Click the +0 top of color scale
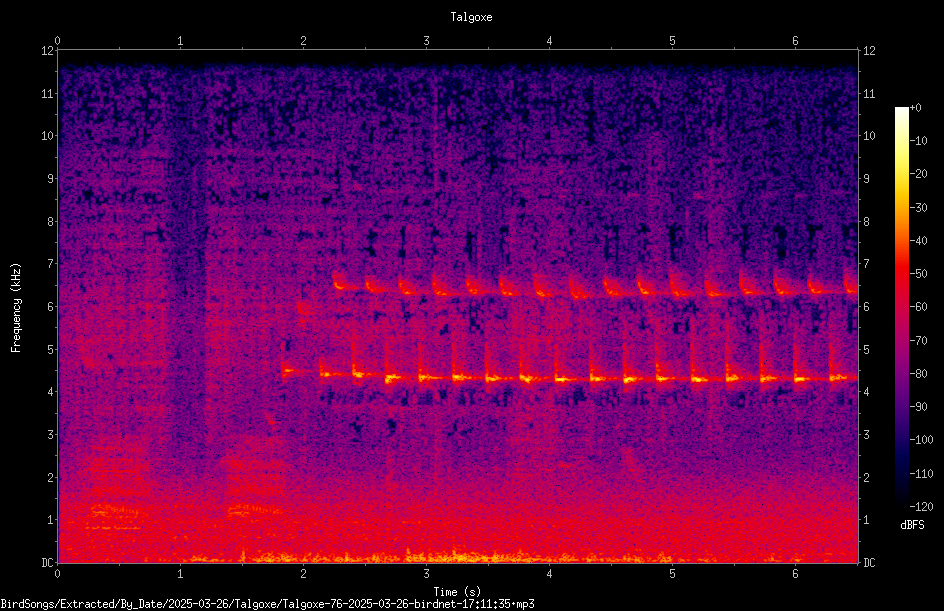Image resolution: width=944 pixels, height=611 pixels. coord(915,108)
